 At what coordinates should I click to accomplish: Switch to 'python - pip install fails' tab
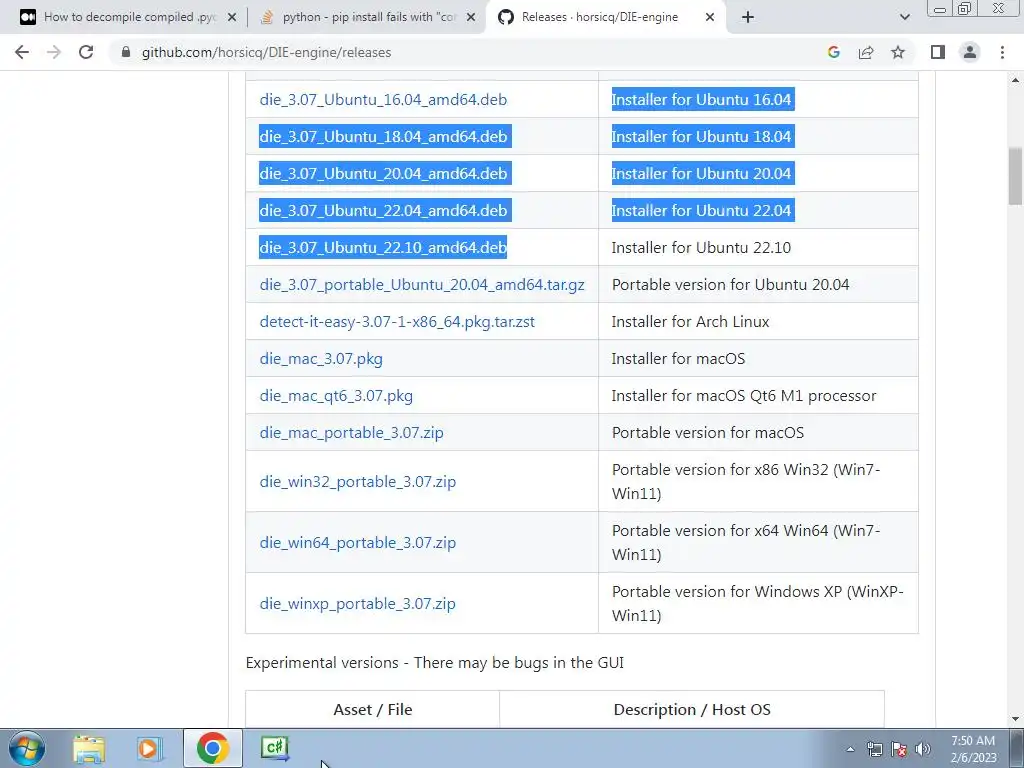[x=368, y=18]
